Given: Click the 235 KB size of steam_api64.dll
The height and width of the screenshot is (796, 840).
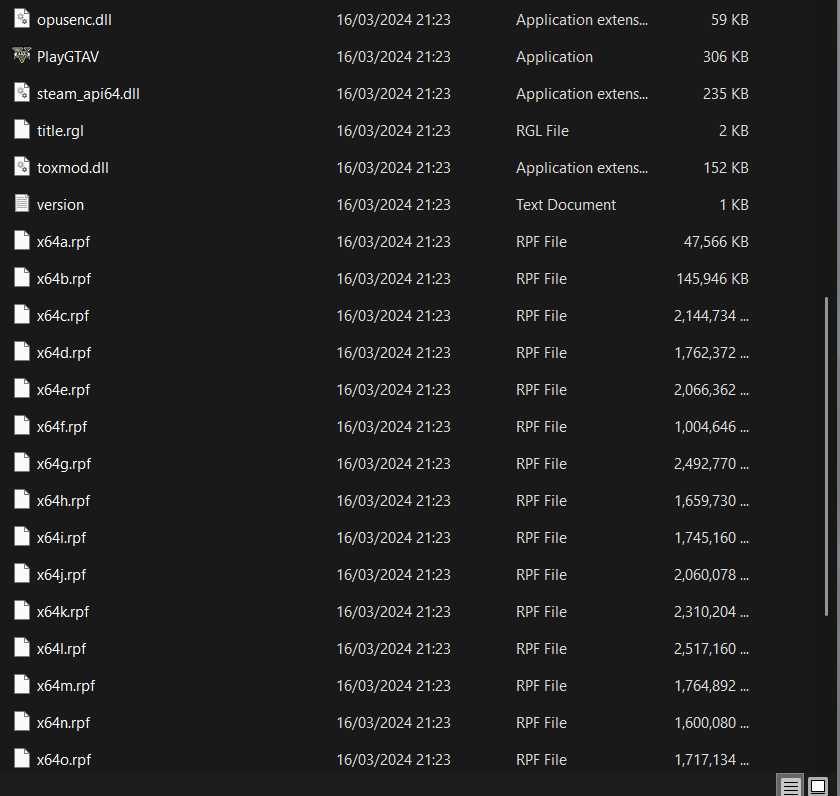Looking at the screenshot, I should (x=725, y=94).
